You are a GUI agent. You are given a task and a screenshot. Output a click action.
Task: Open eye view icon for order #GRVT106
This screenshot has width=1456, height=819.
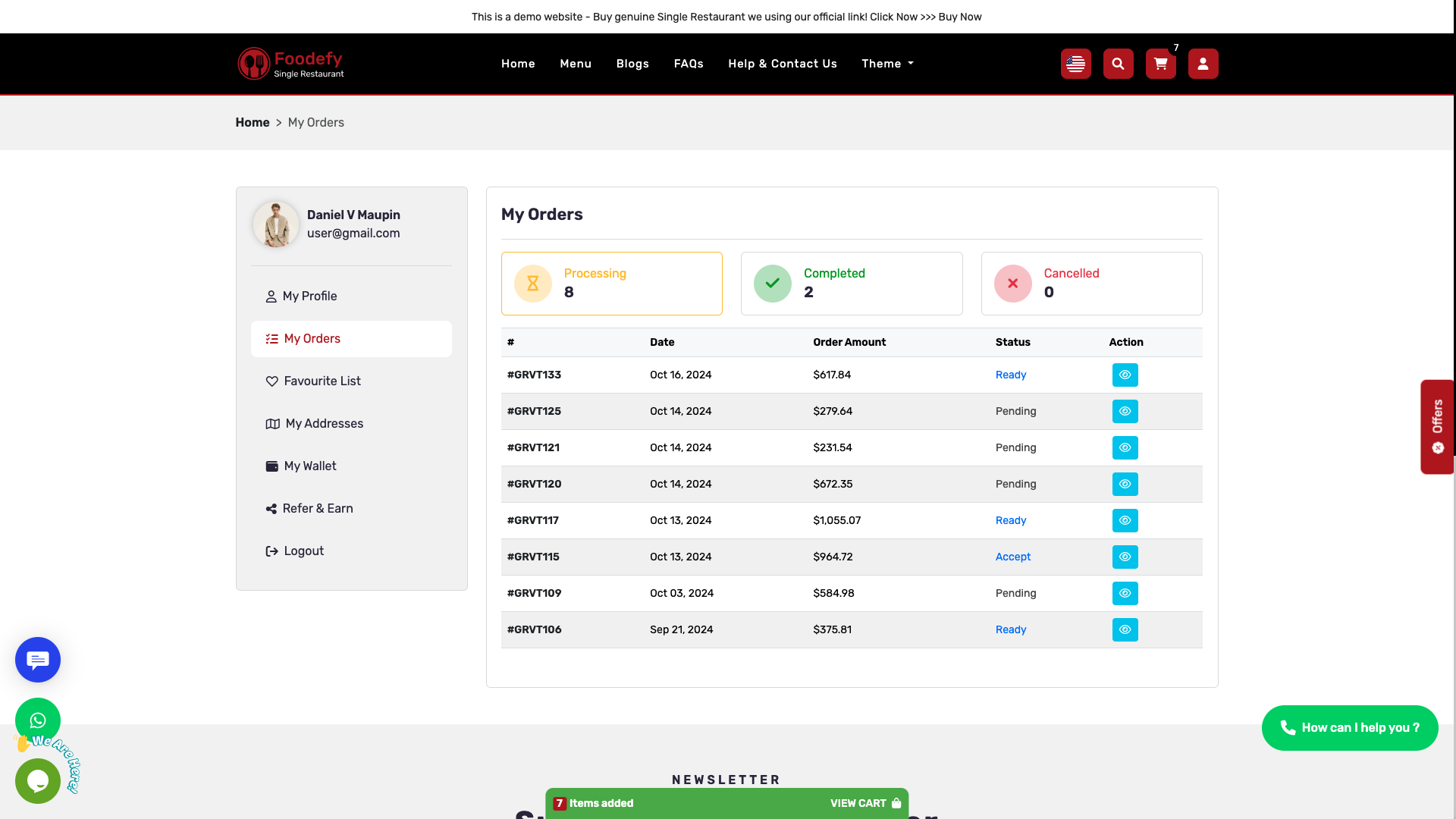(x=1125, y=629)
